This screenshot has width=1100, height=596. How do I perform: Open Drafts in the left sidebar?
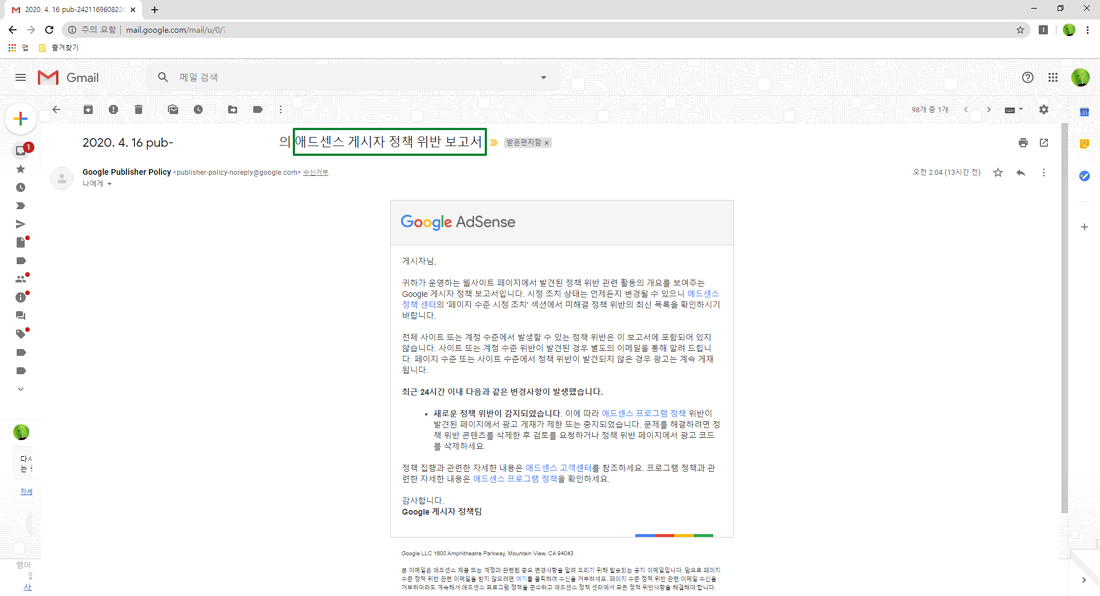(21, 242)
